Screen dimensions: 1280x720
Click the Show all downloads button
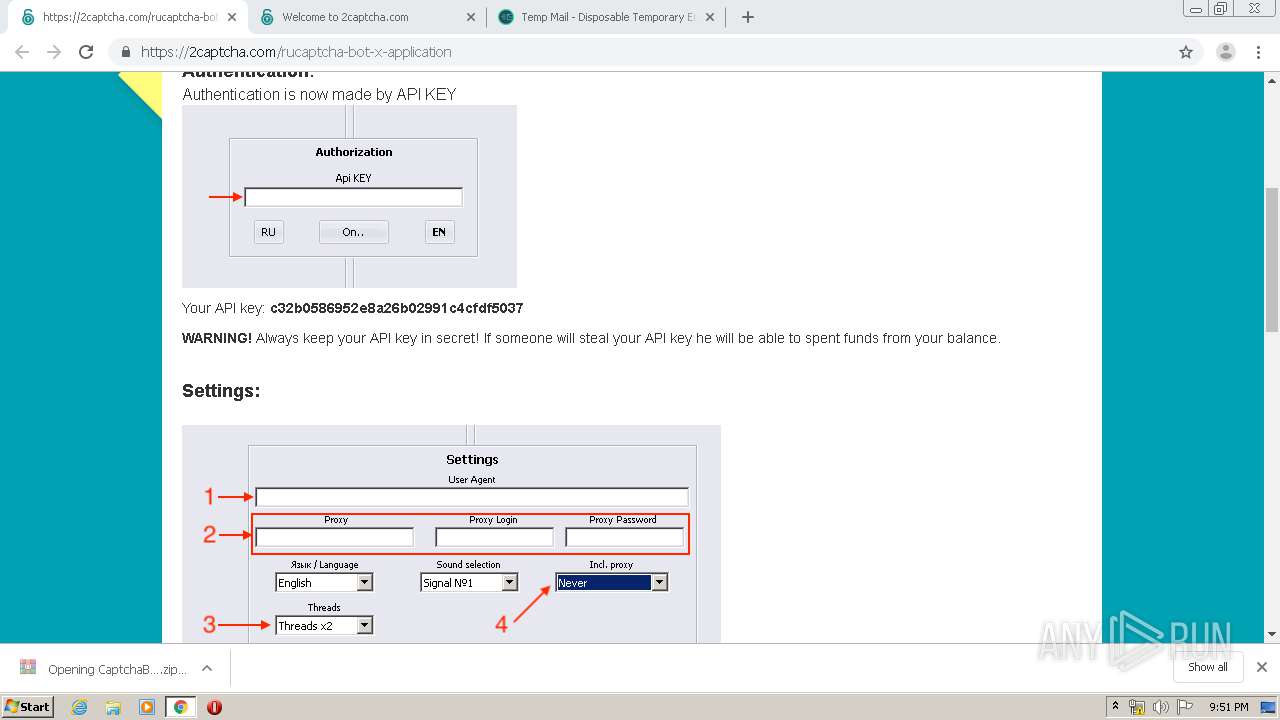tap(1207, 667)
